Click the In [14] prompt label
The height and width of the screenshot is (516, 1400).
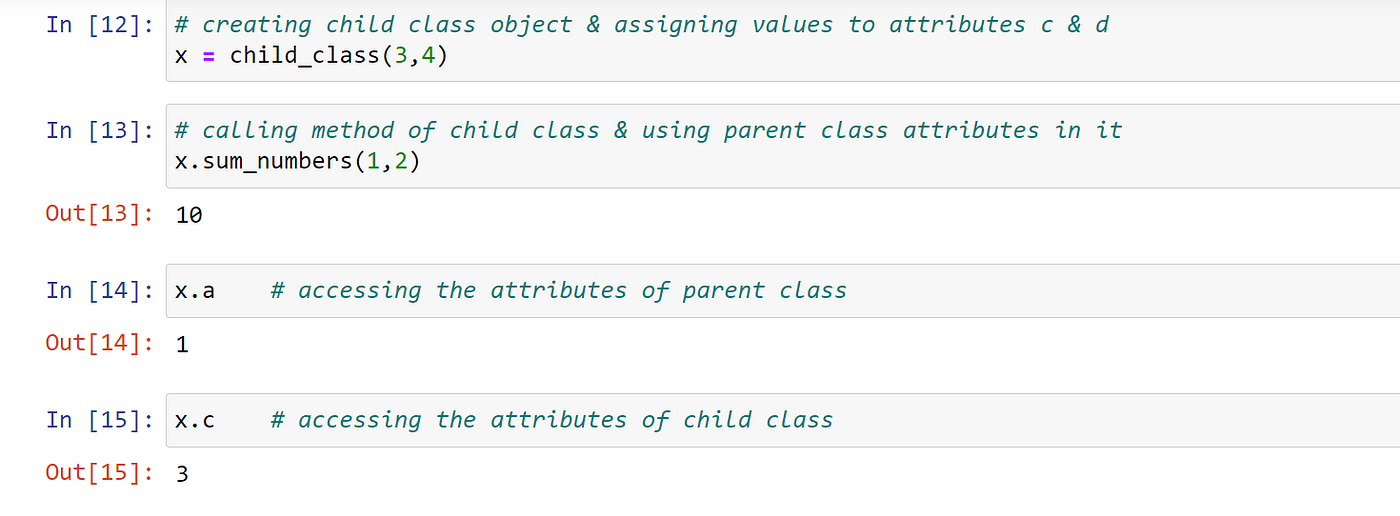tap(99, 291)
